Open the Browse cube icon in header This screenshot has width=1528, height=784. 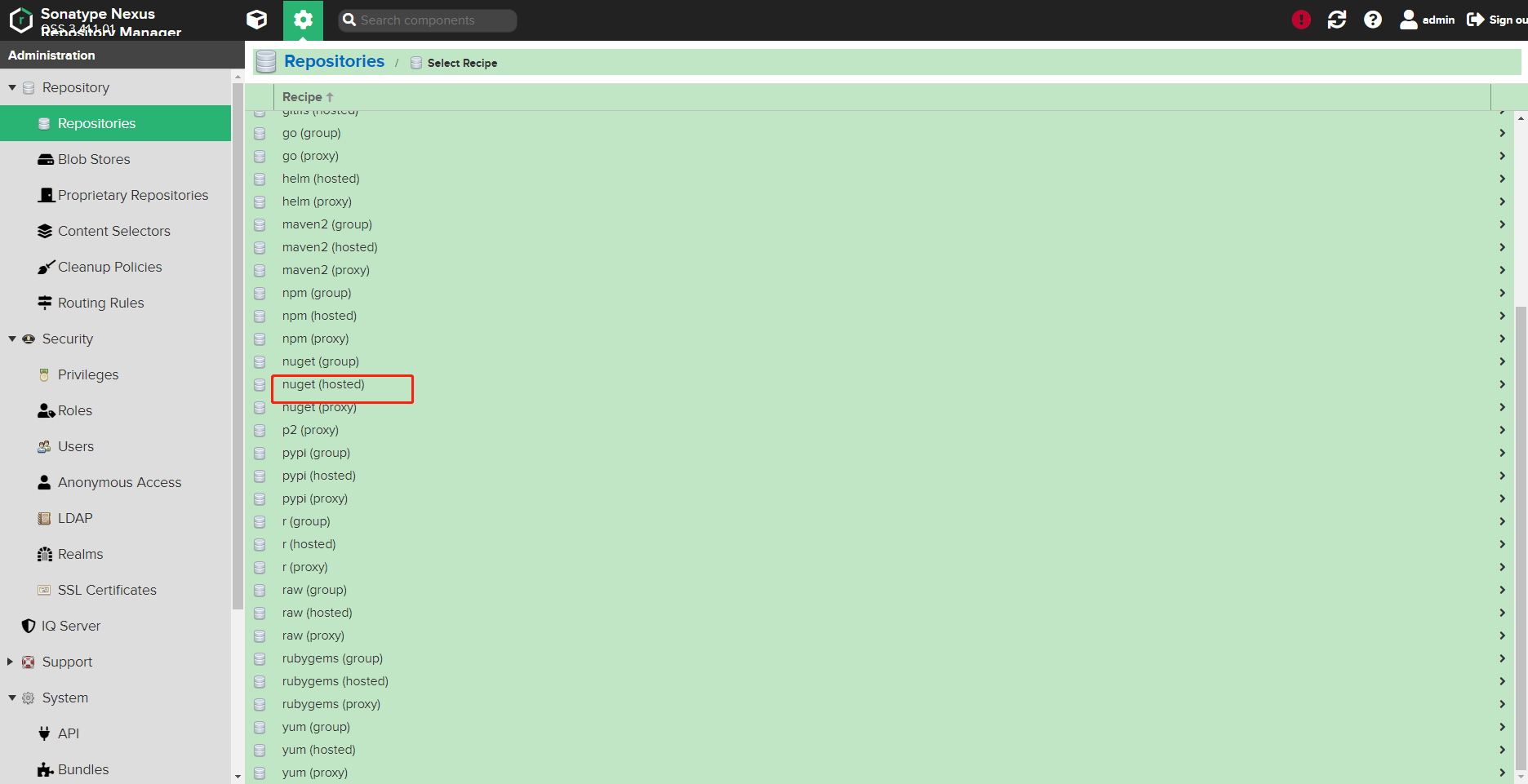(257, 20)
